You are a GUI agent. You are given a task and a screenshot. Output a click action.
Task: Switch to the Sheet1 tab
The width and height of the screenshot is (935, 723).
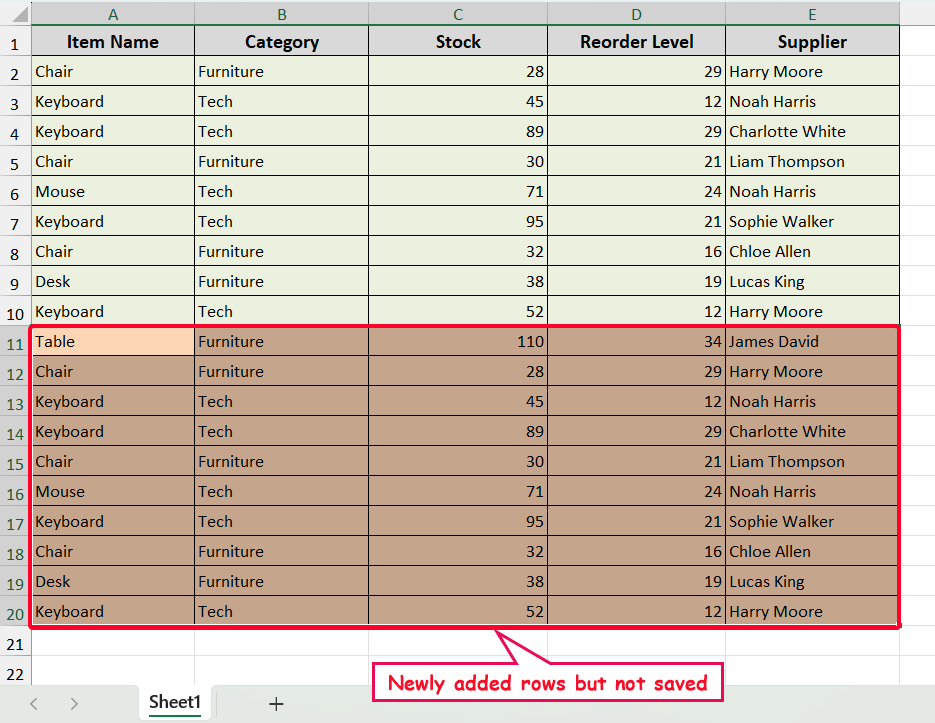pos(175,703)
